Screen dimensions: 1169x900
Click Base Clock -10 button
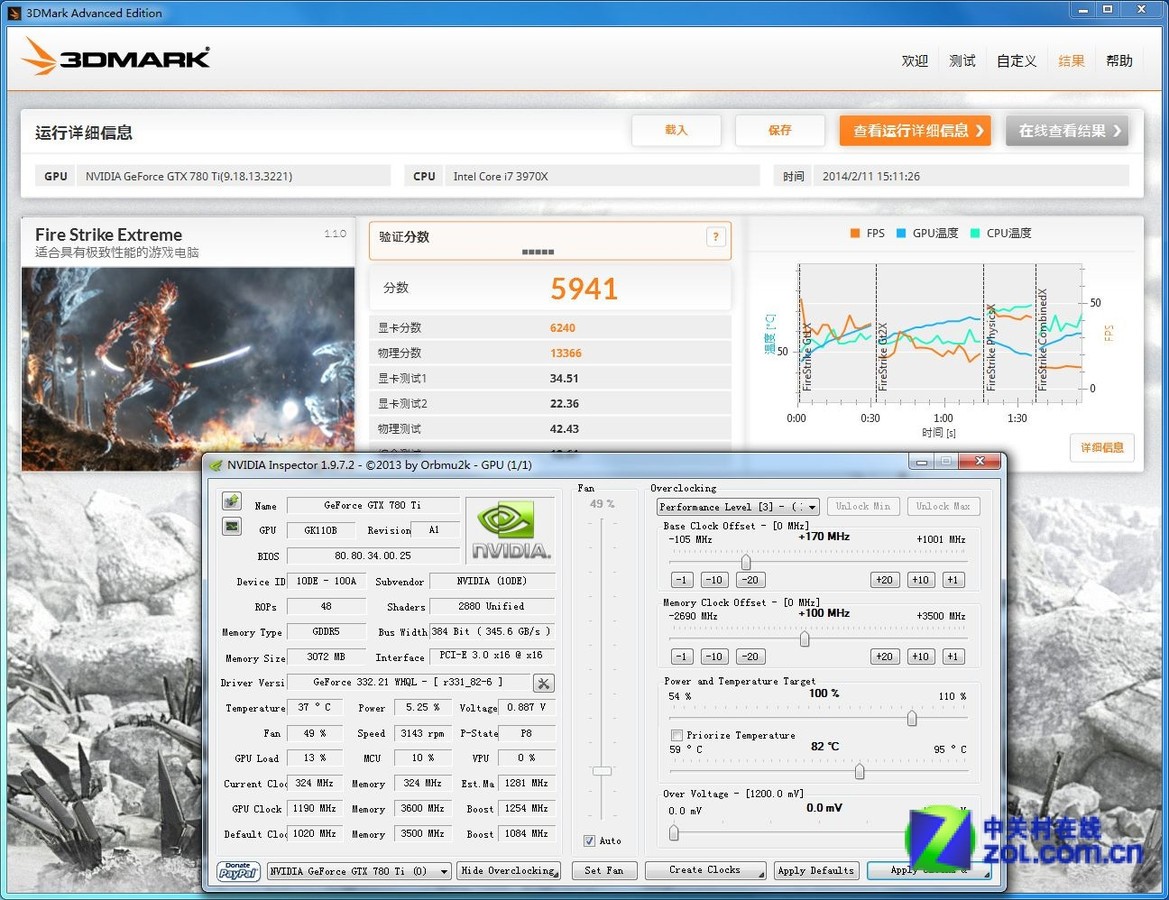coord(714,580)
